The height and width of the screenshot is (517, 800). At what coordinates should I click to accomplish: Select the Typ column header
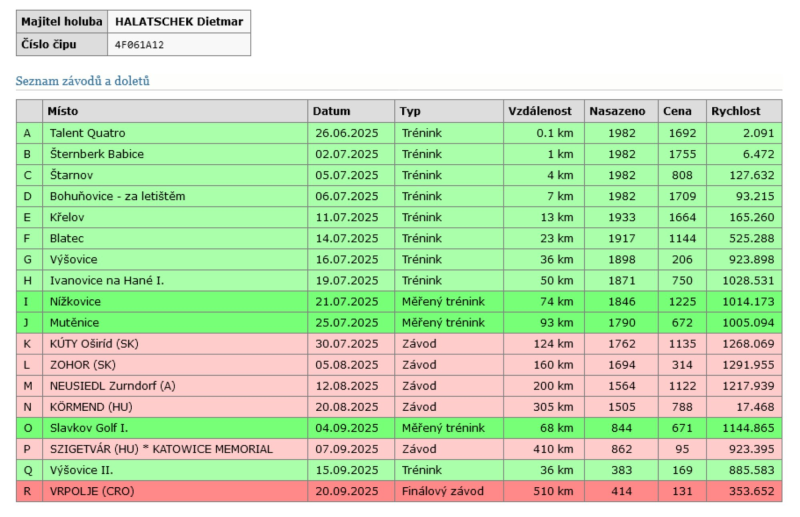point(410,111)
